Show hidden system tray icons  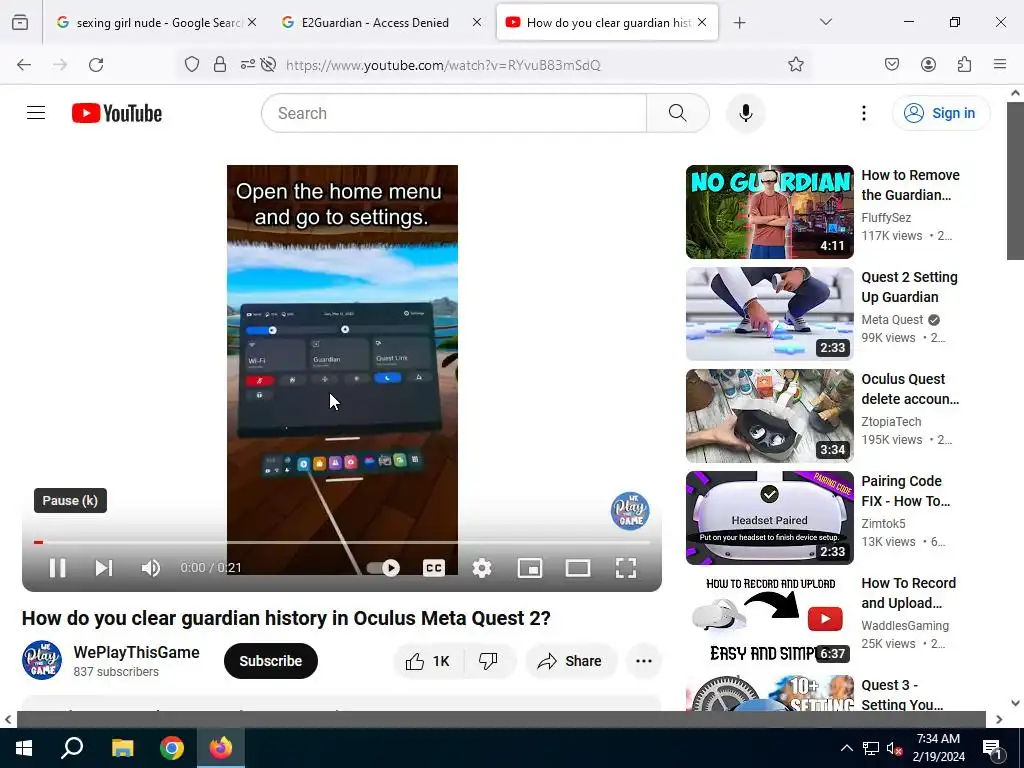pyautogui.click(x=846, y=748)
